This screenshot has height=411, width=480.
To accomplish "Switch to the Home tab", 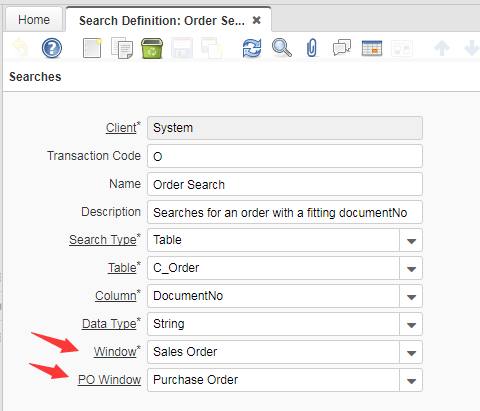I will coord(34,20).
